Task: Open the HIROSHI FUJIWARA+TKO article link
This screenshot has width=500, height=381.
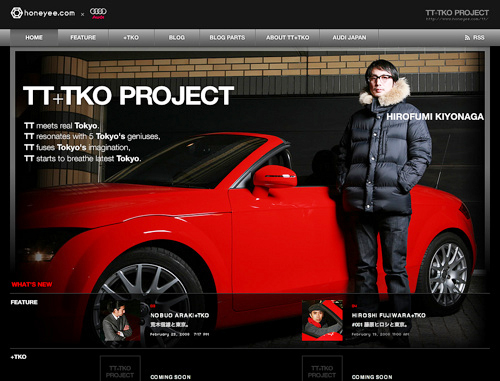Action: 389,315
